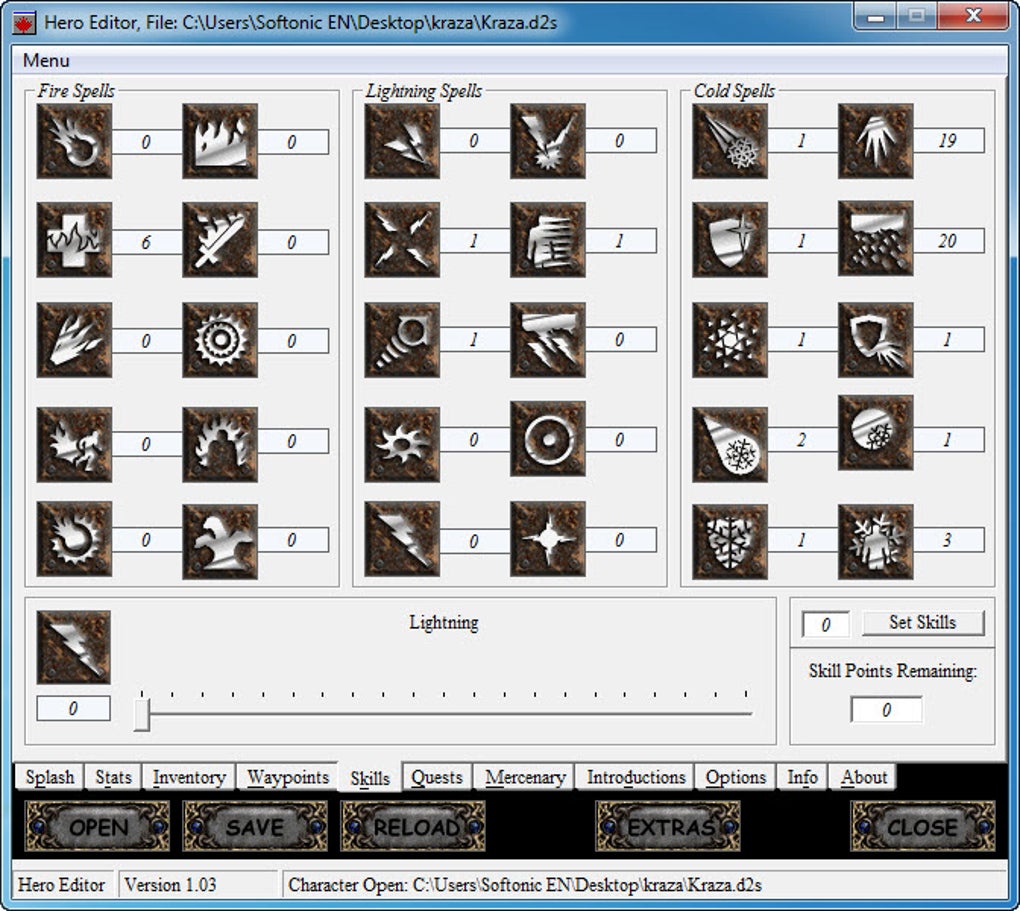The width and height of the screenshot is (1020, 911).
Task: Open the Info tab
Action: (x=802, y=777)
